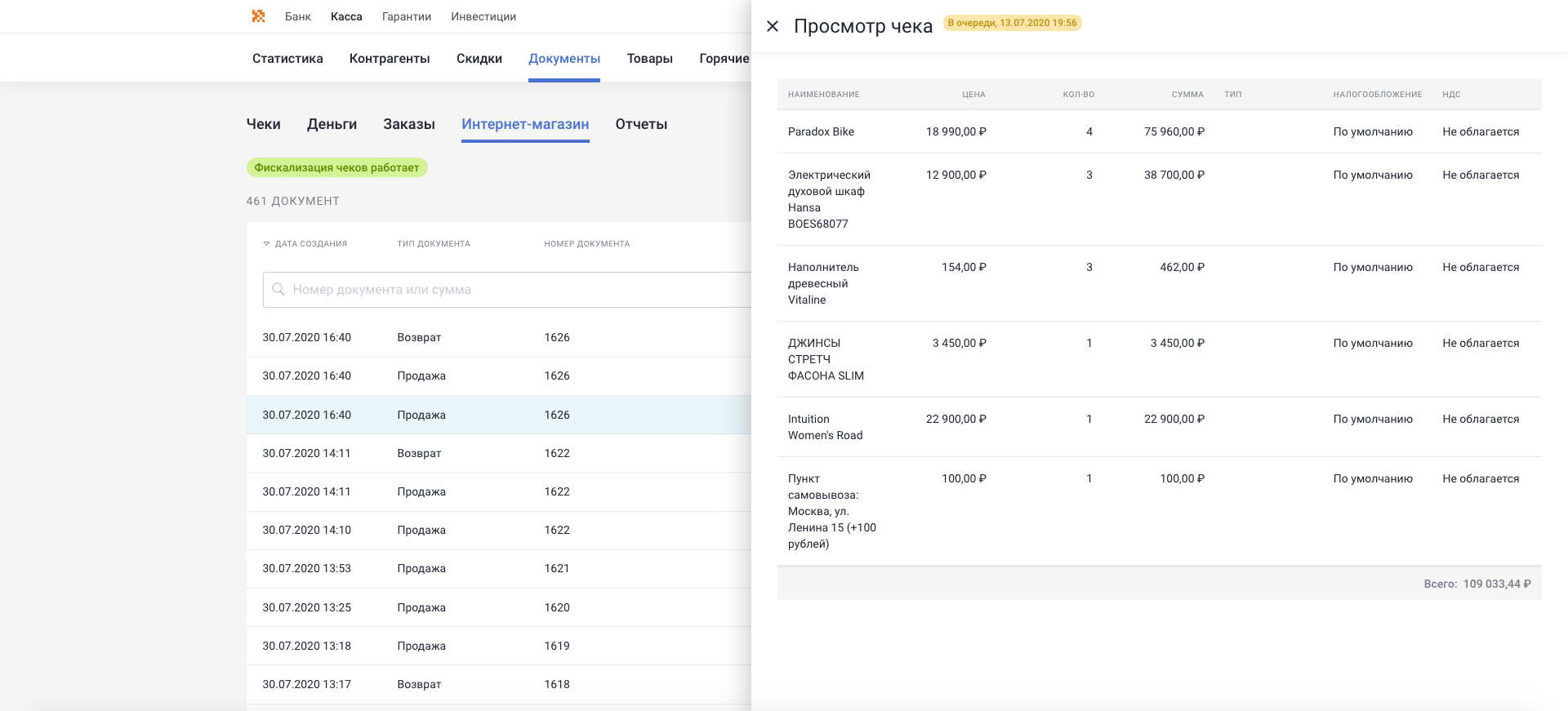Screen dimensions: 1568x711
Task: Click the ТИП ДОКУМЕНТА column header
Action: (x=434, y=244)
